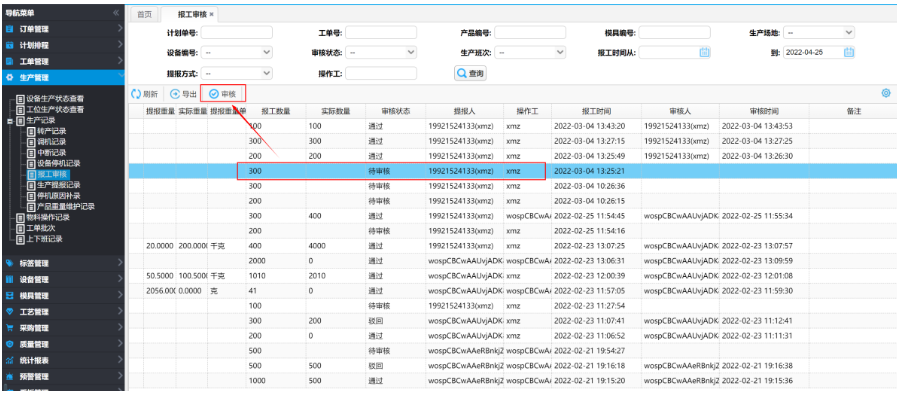Screen dimensions: 900x395
Task: Click the 备注 column header
Action: [853, 111]
